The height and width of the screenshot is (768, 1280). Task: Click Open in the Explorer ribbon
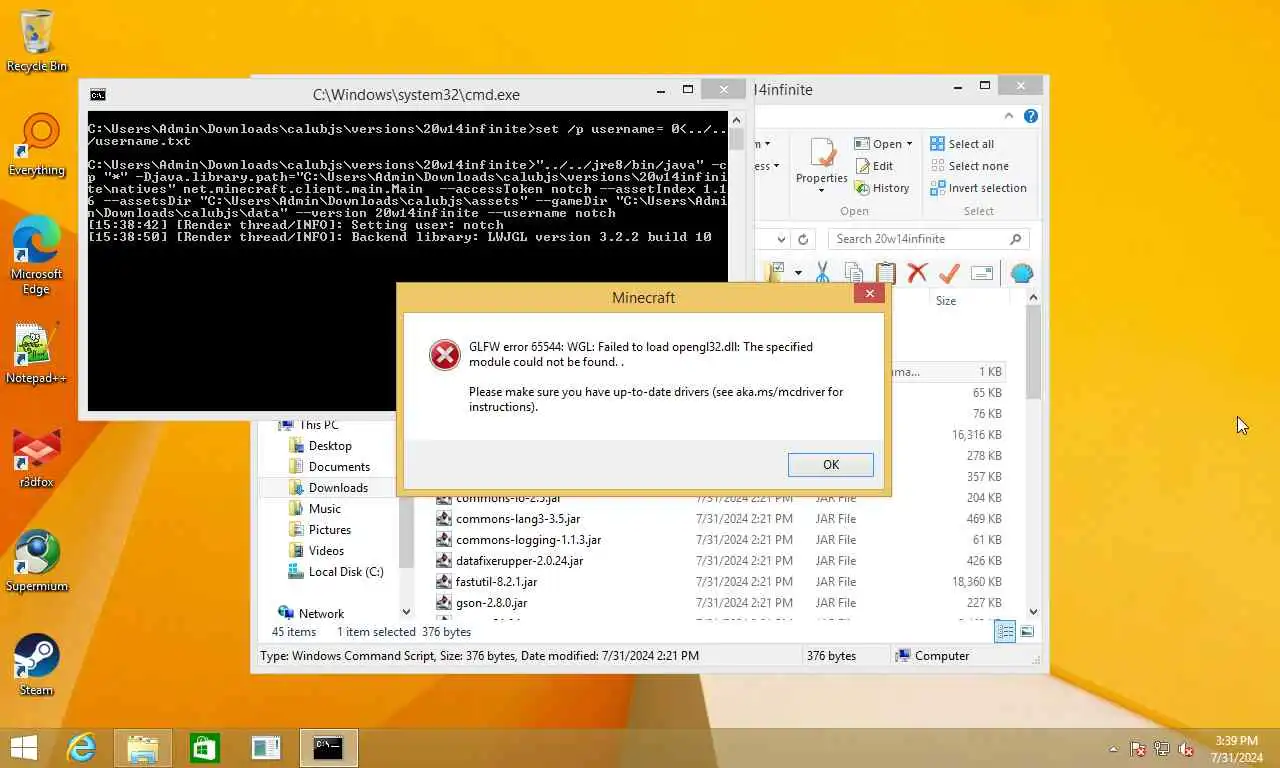(x=877, y=144)
